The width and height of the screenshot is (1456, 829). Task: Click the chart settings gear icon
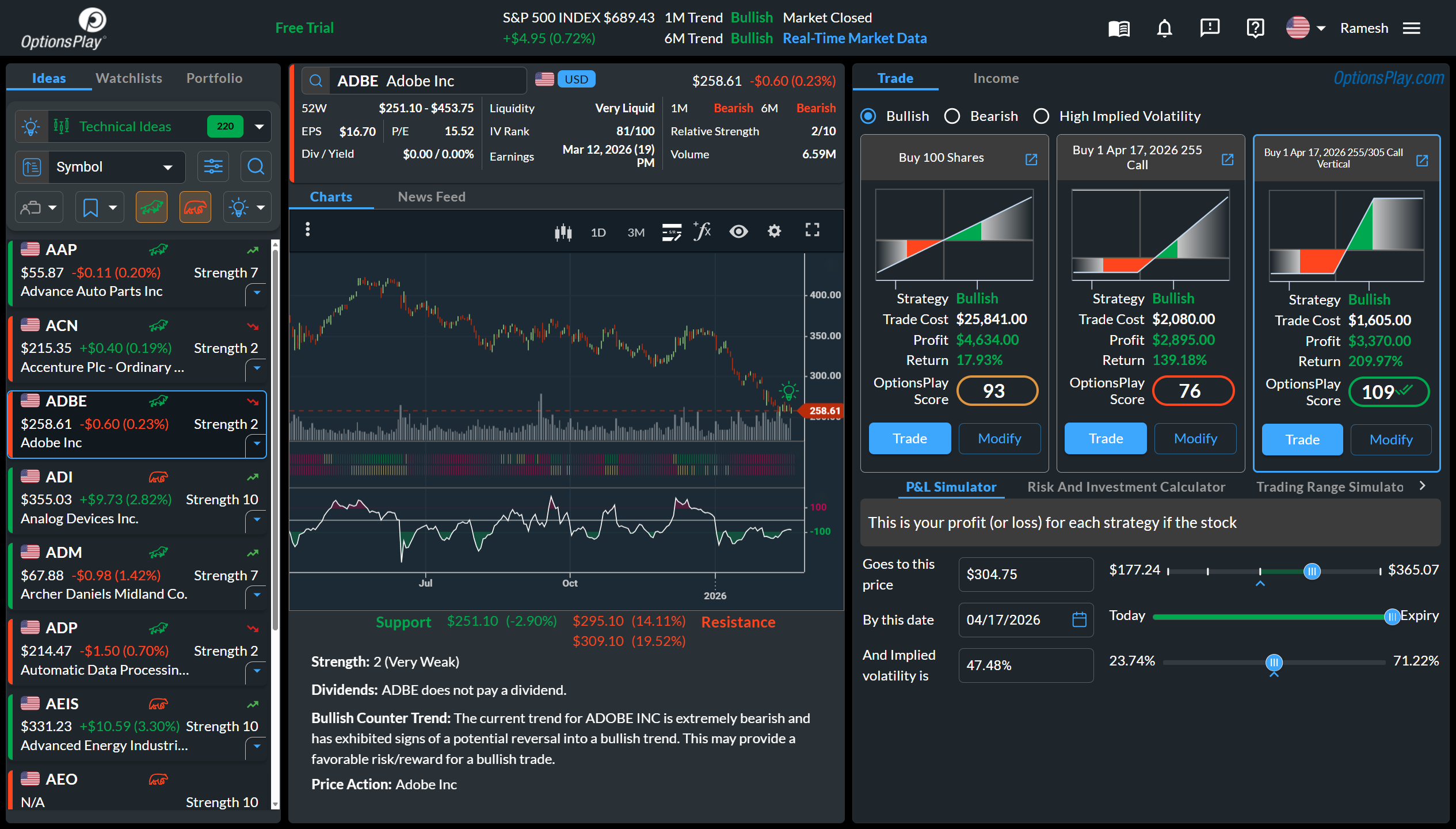(774, 231)
